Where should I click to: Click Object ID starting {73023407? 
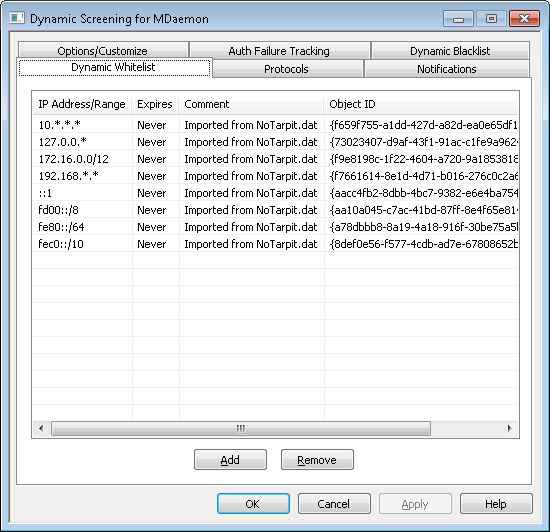(423, 142)
